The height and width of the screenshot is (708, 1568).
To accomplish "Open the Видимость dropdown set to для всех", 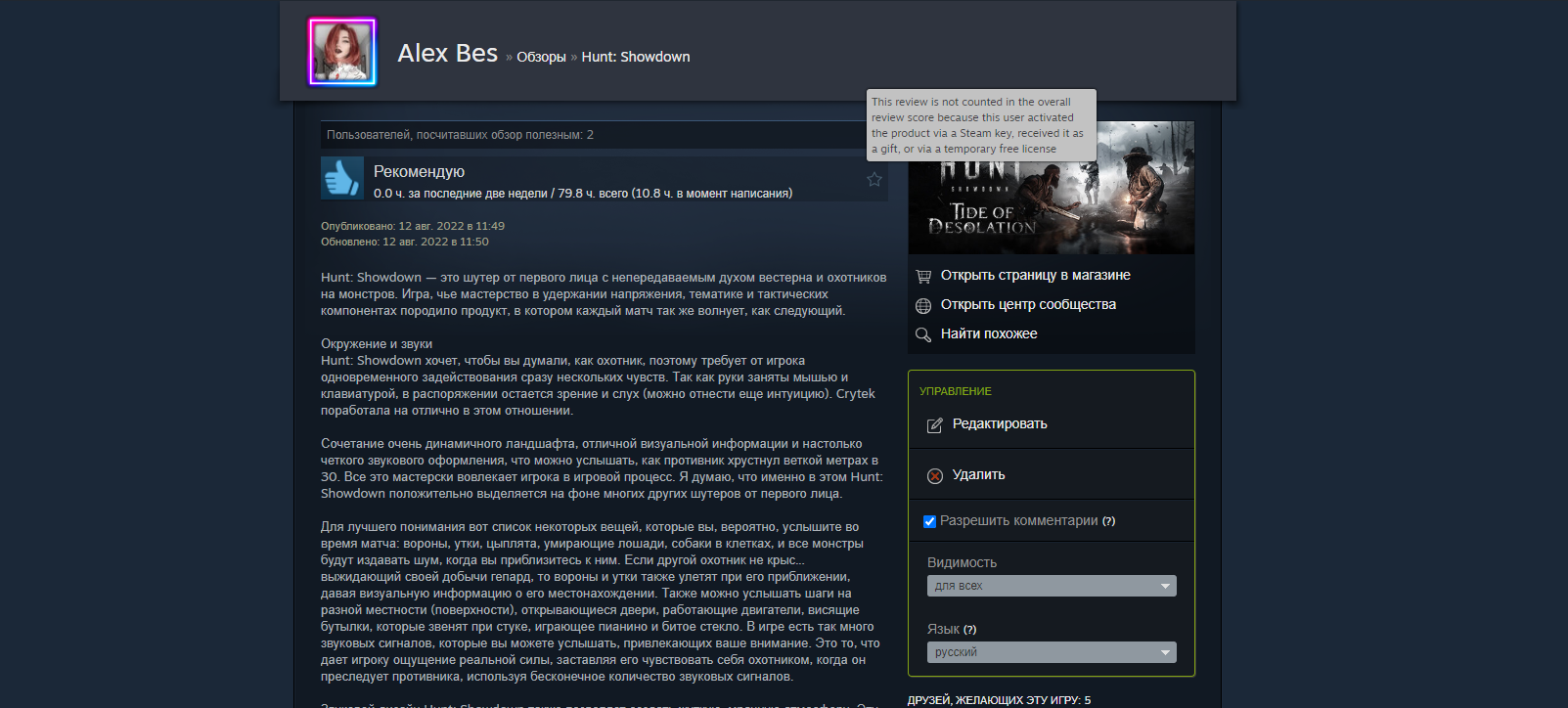I will pyautogui.click(x=1052, y=586).
